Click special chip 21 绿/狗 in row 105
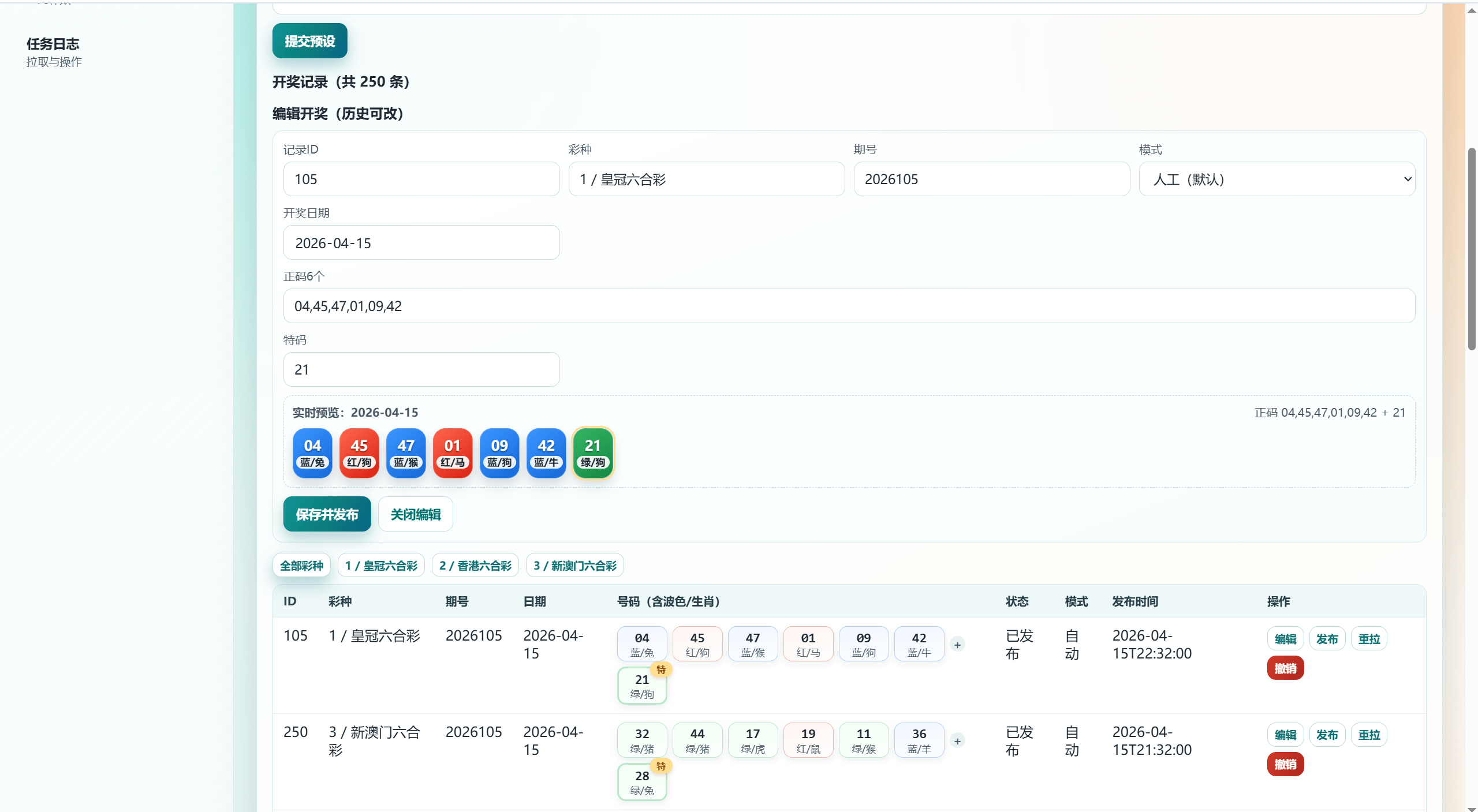 pos(642,686)
